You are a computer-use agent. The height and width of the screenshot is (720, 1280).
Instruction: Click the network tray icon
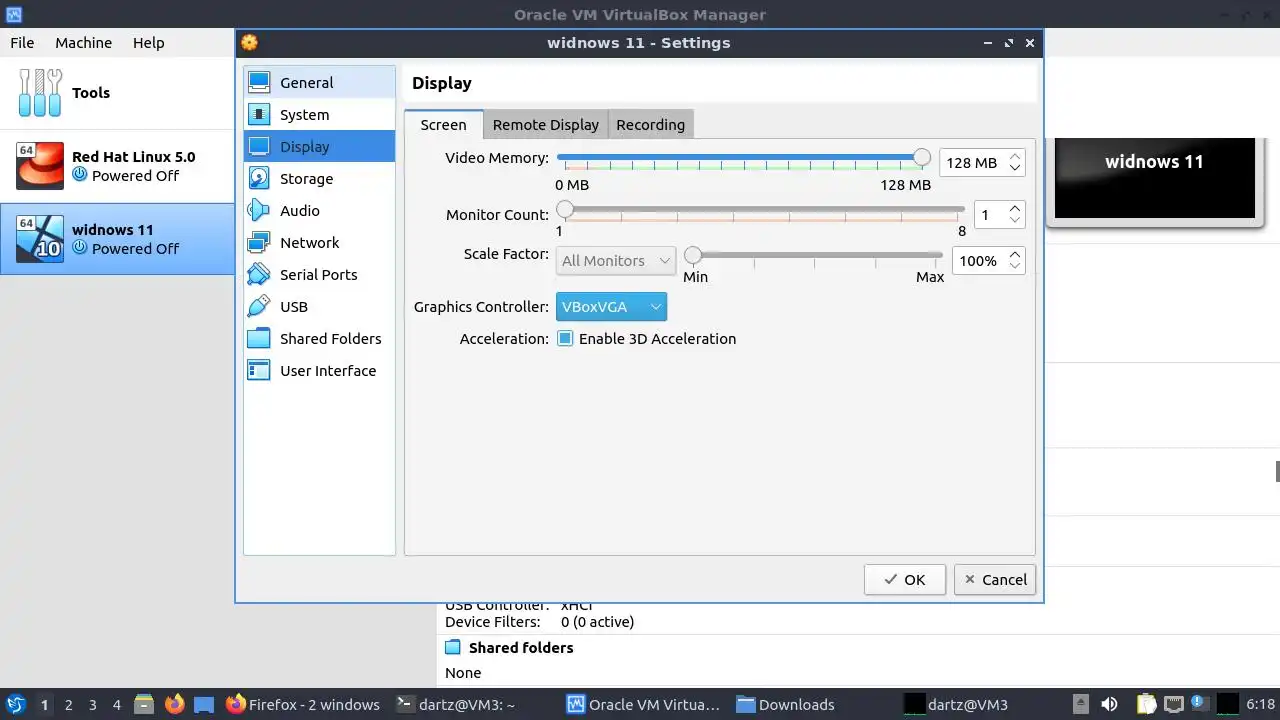[x=1174, y=705]
